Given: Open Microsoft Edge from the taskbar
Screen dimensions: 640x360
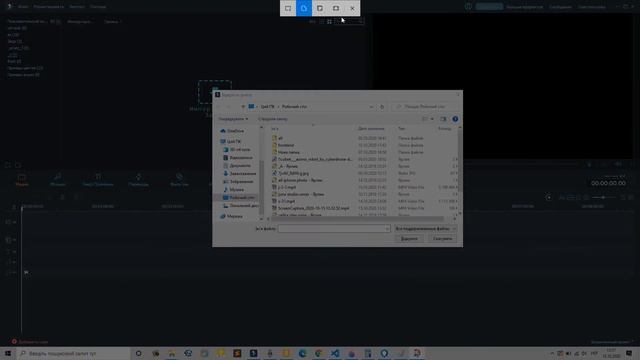Looking at the screenshot, I should tap(302, 353).
